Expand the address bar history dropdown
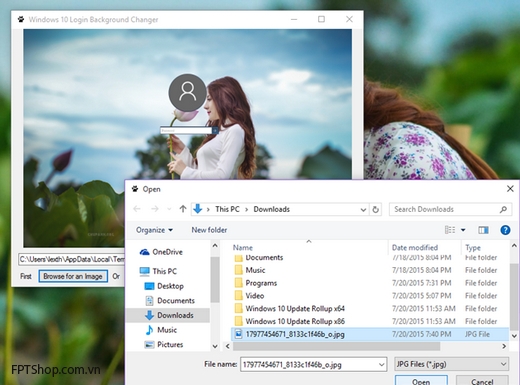Image resolution: width=520 pixels, height=385 pixels. pos(363,210)
